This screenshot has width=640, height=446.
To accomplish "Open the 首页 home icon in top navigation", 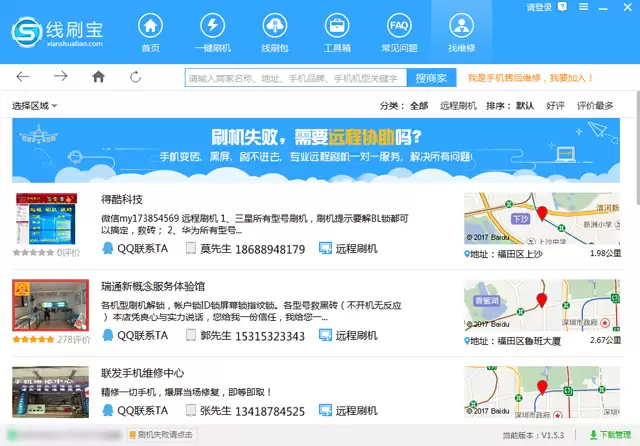I will (x=150, y=32).
